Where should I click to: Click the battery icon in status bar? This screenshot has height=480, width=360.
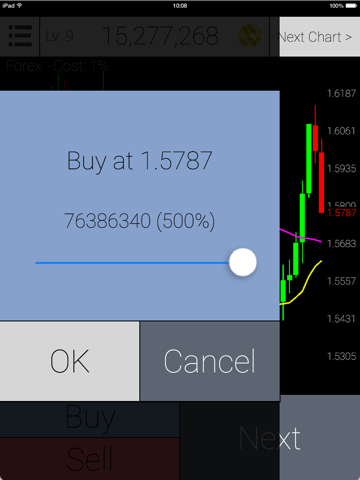click(x=351, y=6)
